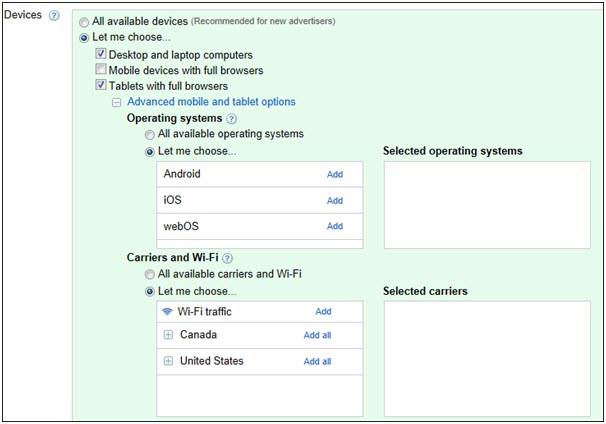Viewport: 606px width, 424px height.
Task: Add webOS operating system
Action: [335, 226]
